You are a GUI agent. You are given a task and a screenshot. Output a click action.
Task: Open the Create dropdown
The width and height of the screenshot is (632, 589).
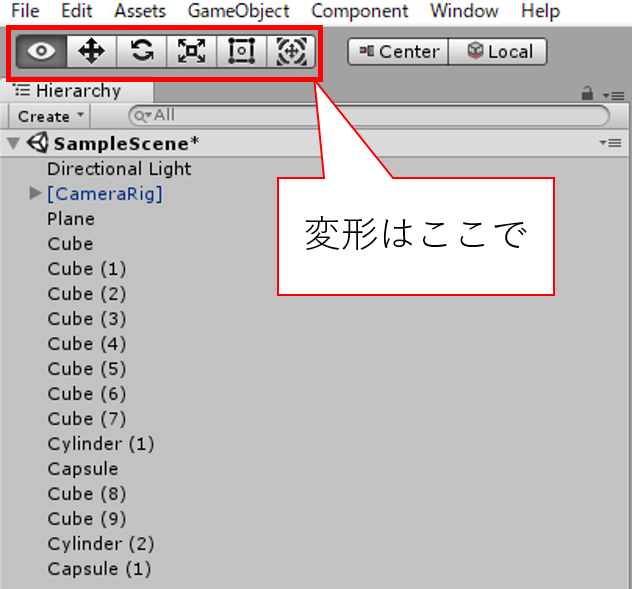50,117
